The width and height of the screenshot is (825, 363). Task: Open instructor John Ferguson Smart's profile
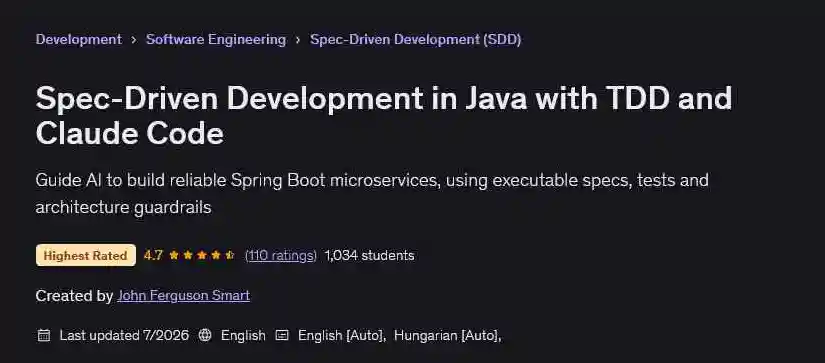pos(184,296)
